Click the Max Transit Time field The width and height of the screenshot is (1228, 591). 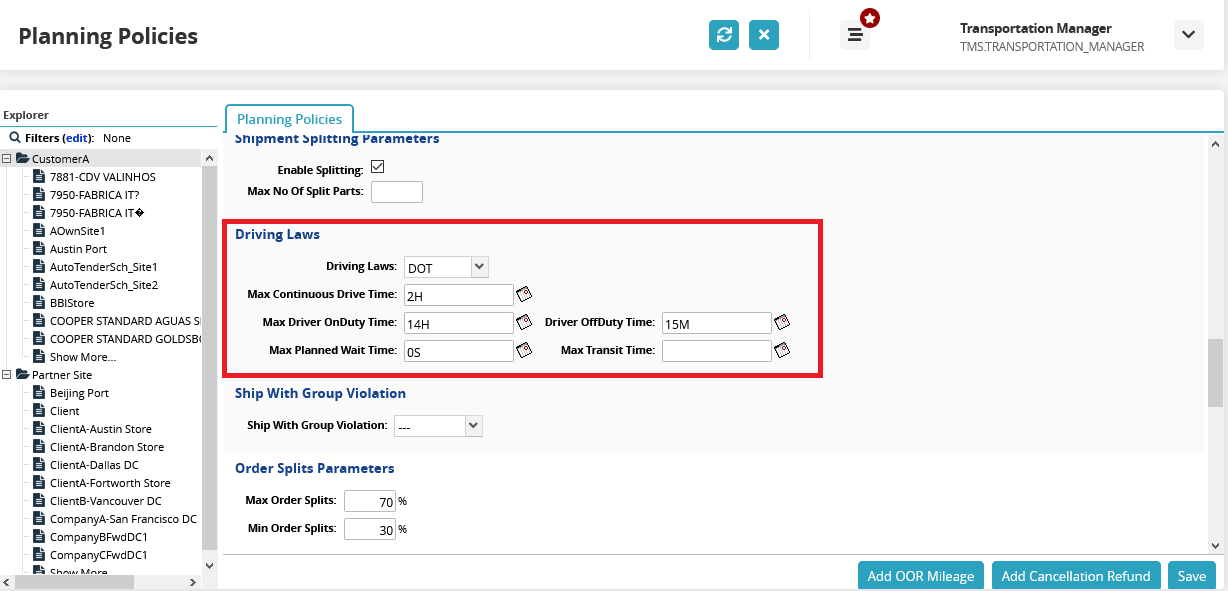coord(717,351)
